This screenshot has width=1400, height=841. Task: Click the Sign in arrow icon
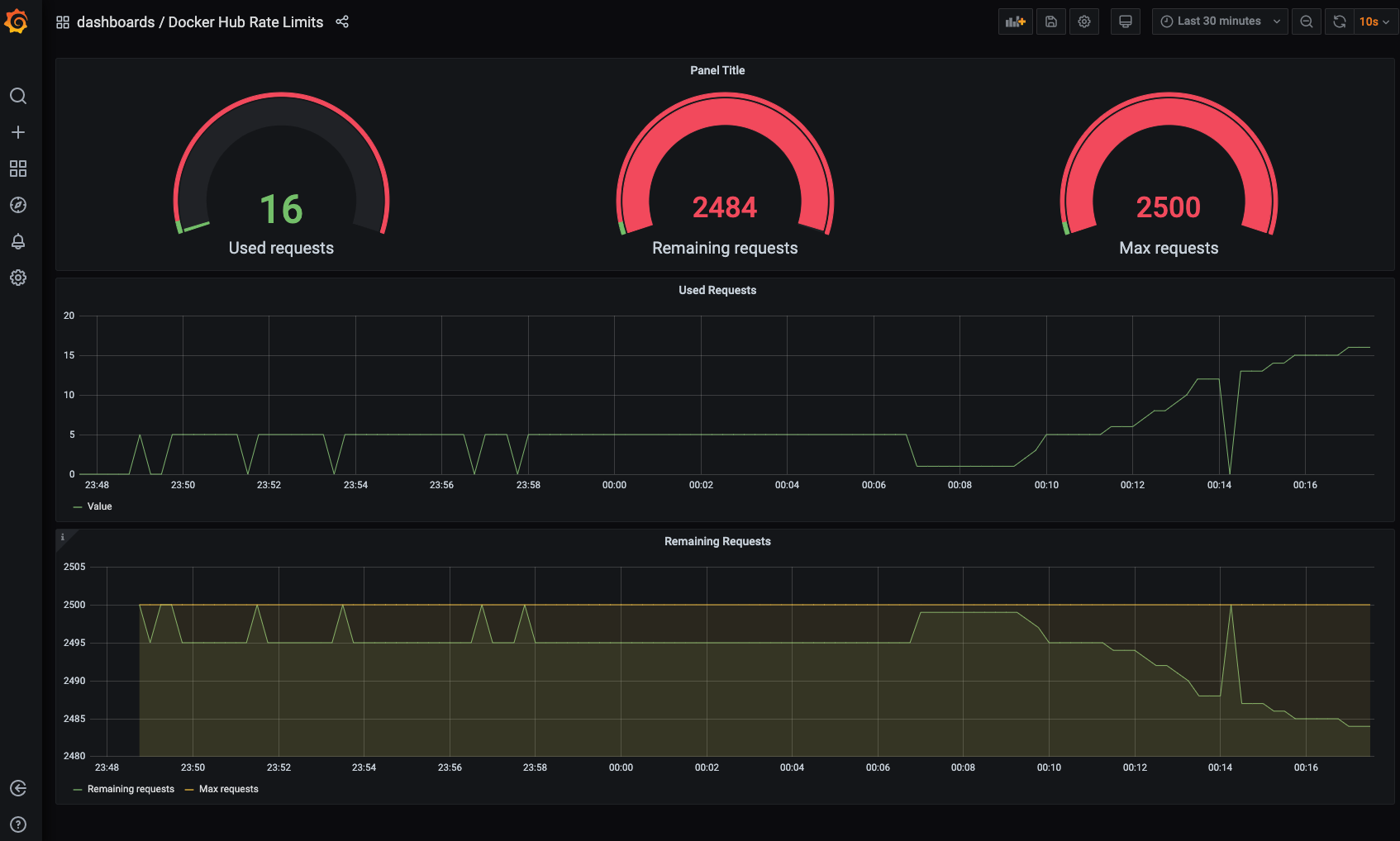18,788
